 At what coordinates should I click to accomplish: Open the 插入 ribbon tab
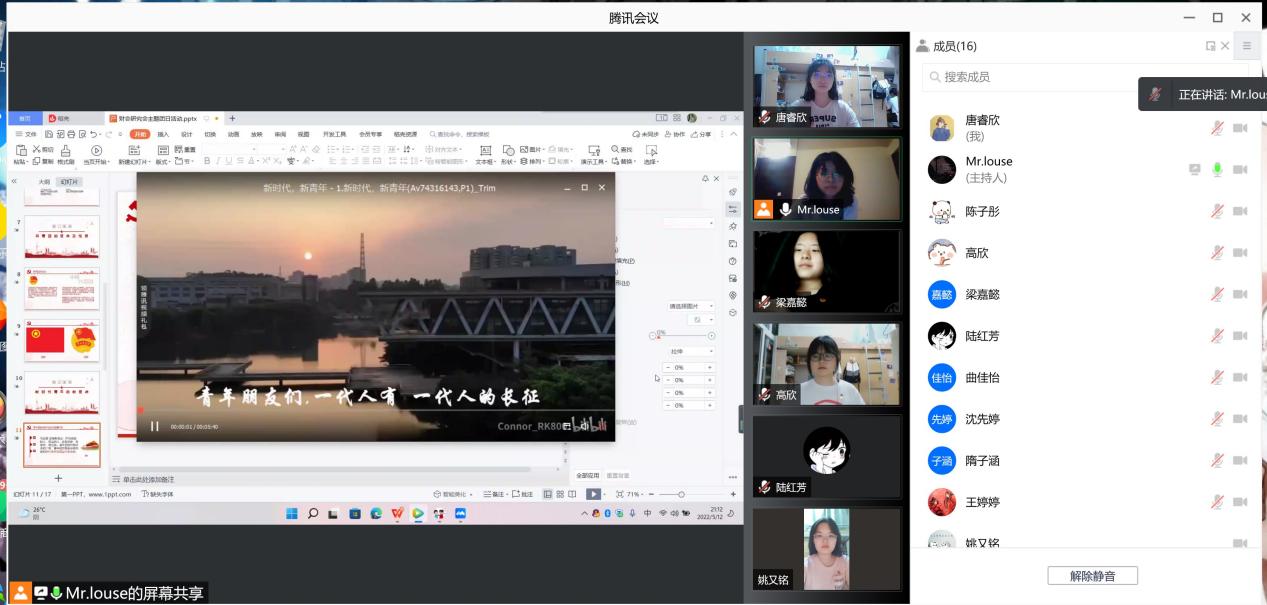[163, 134]
